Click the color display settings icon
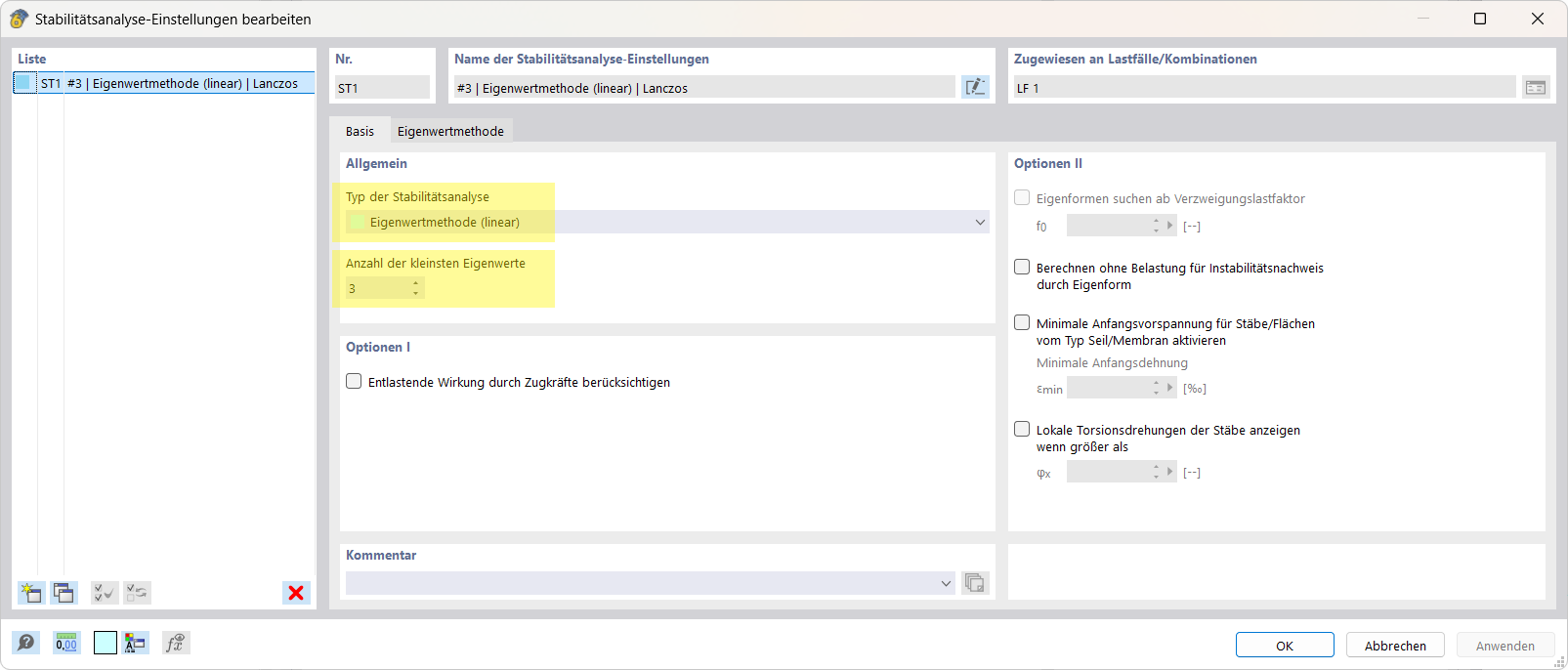The height and width of the screenshot is (670, 1568). pos(135,643)
